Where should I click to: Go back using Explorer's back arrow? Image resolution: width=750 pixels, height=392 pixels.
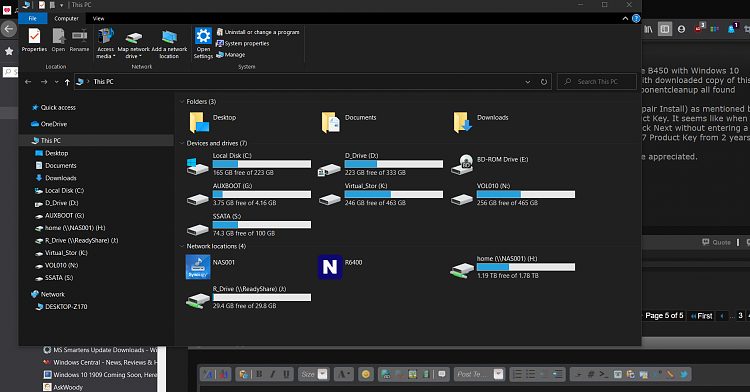tap(28, 82)
